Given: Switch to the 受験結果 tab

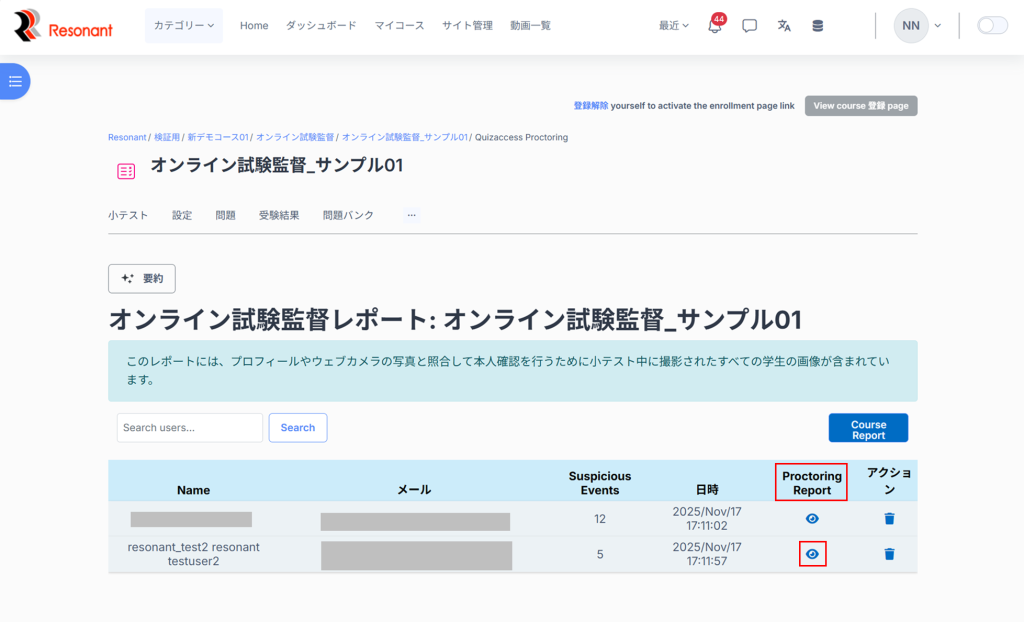Looking at the screenshot, I should (x=279, y=215).
